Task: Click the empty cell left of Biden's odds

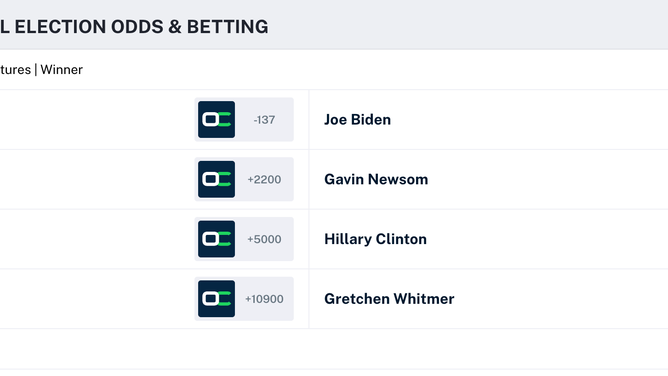Action: (97, 120)
